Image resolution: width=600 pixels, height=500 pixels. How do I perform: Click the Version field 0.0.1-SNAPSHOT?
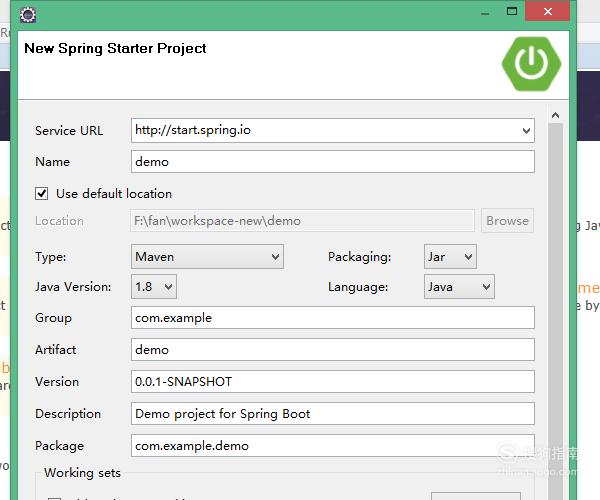[333, 381]
